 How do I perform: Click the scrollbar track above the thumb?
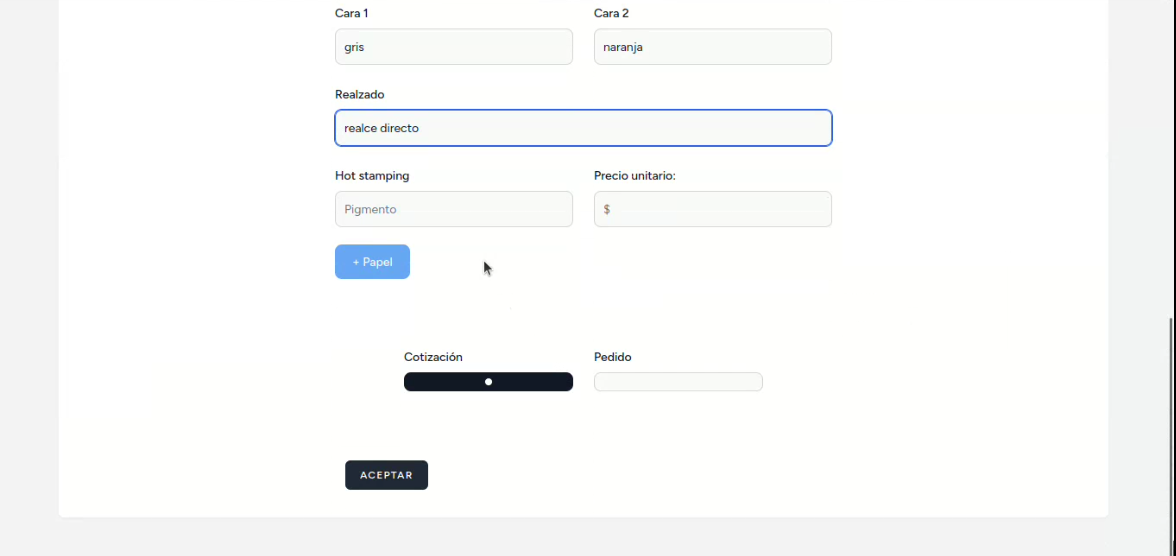(1171, 150)
